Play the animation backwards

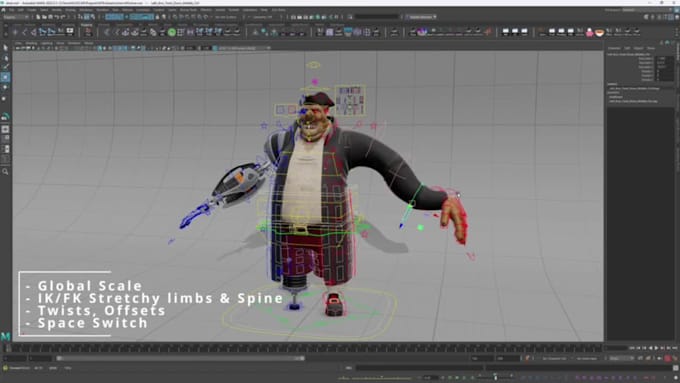point(650,348)
